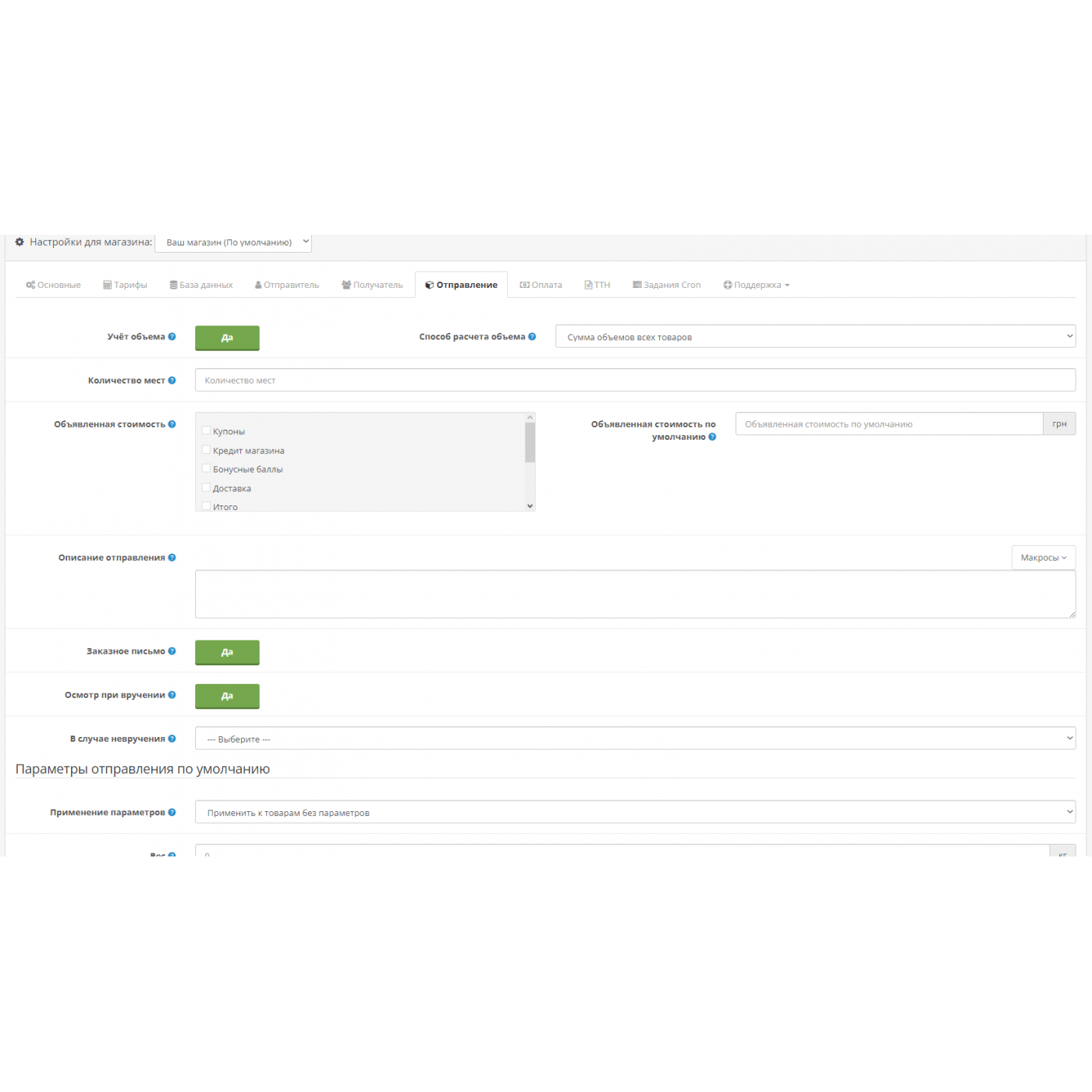Switch to the Тарифы tab
This screenshot has width=1092, height=1092.
click(x=125, y=285)
